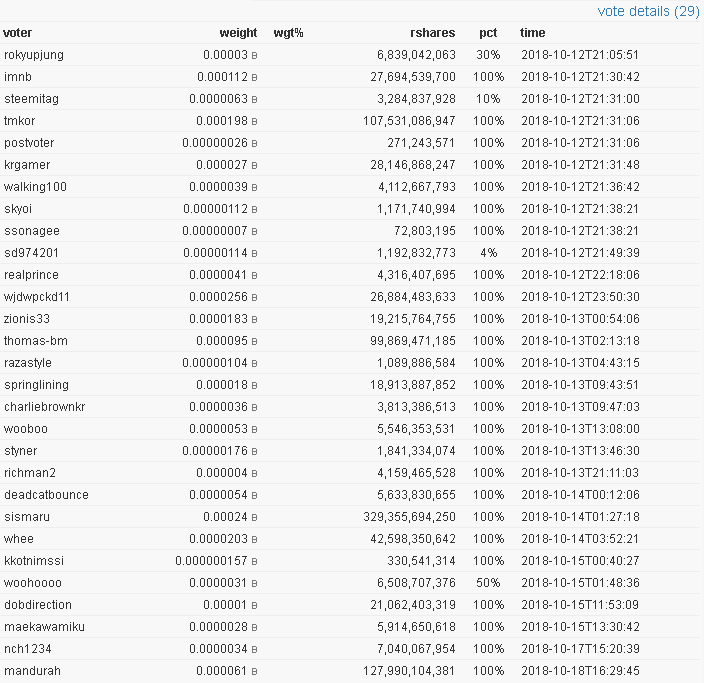Click weight 0.00024 in sismaru row
704x683 pixels.
click(225, 517)
